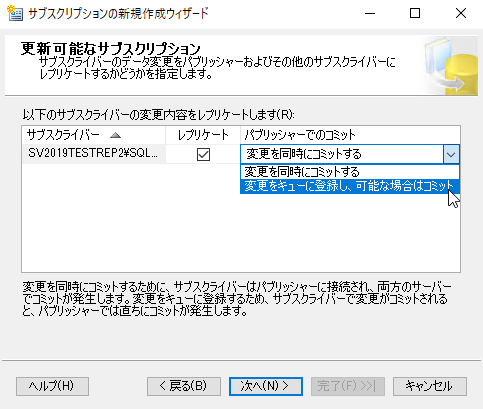This screenshot has height=409, width=483.
Task: Click the wizard icon in the title bar
Action: click(15, 13)
